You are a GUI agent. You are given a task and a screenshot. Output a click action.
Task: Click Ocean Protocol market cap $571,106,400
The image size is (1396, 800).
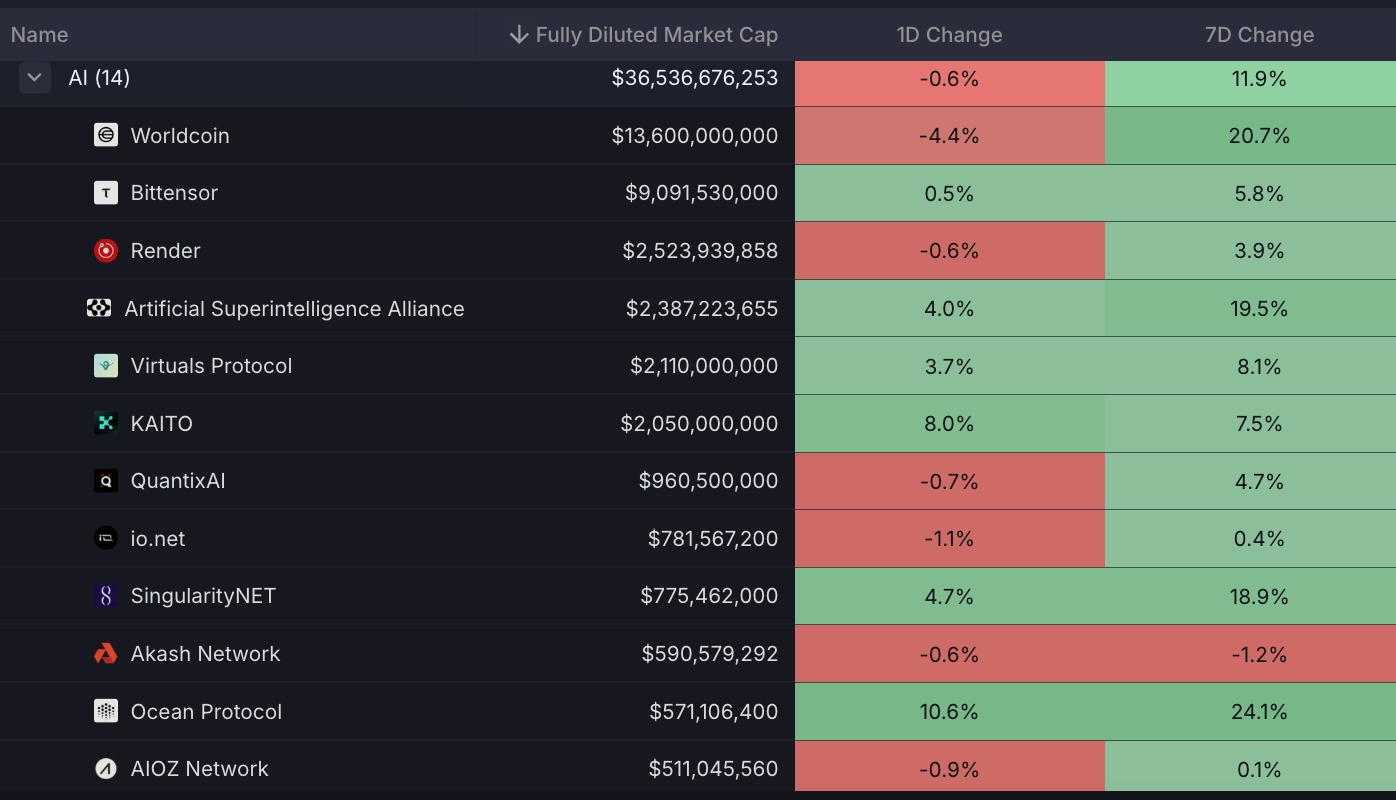click(x=714, y=711)
